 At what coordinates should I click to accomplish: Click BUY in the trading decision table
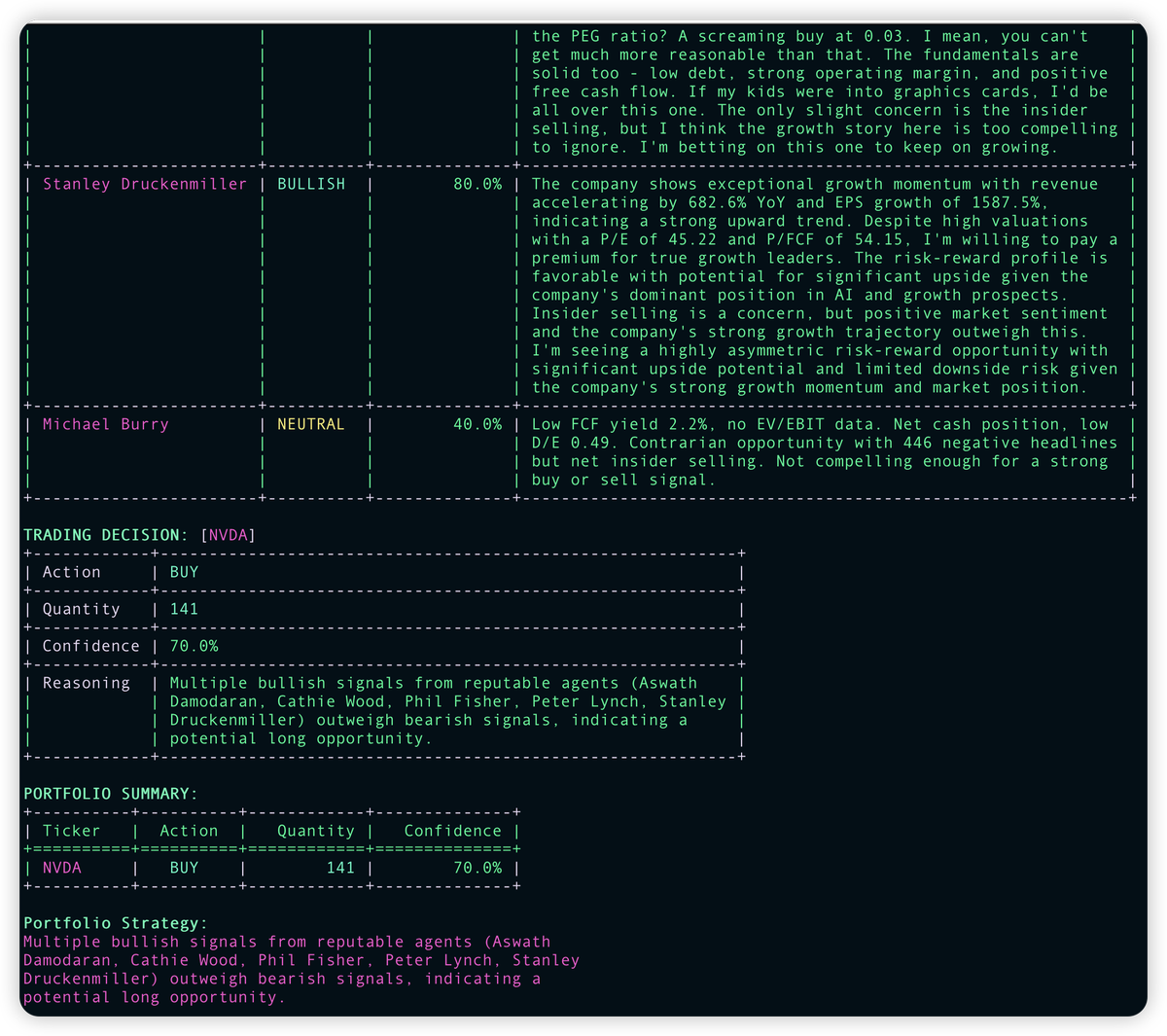point(184,572)
